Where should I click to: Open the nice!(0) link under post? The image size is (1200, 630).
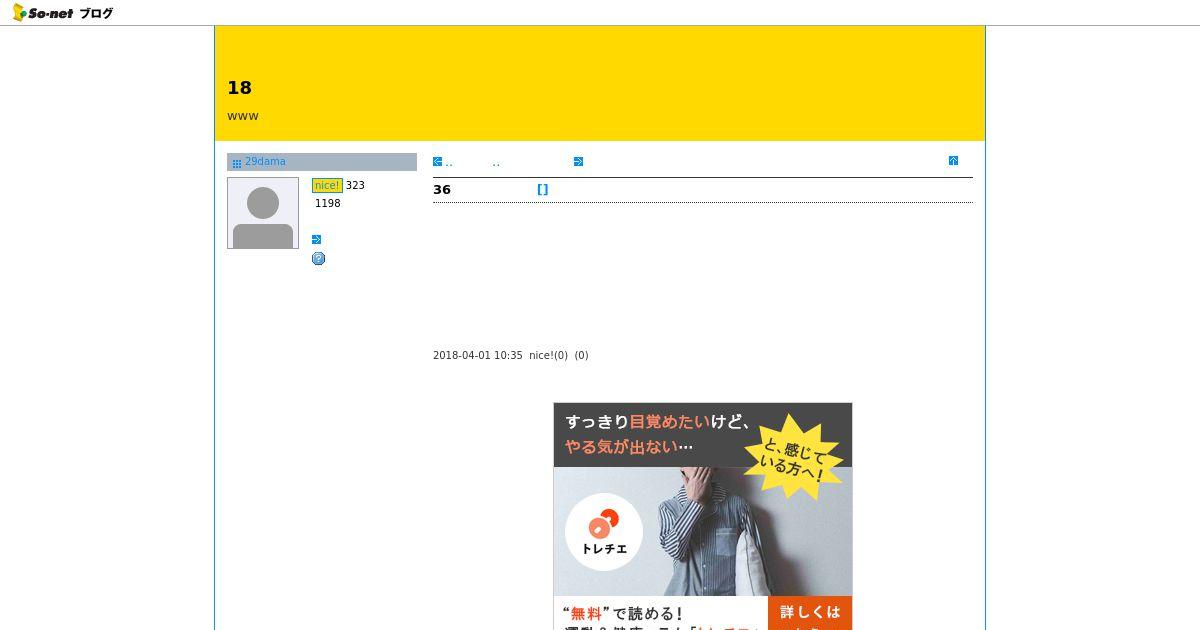[x=548, y=355]
